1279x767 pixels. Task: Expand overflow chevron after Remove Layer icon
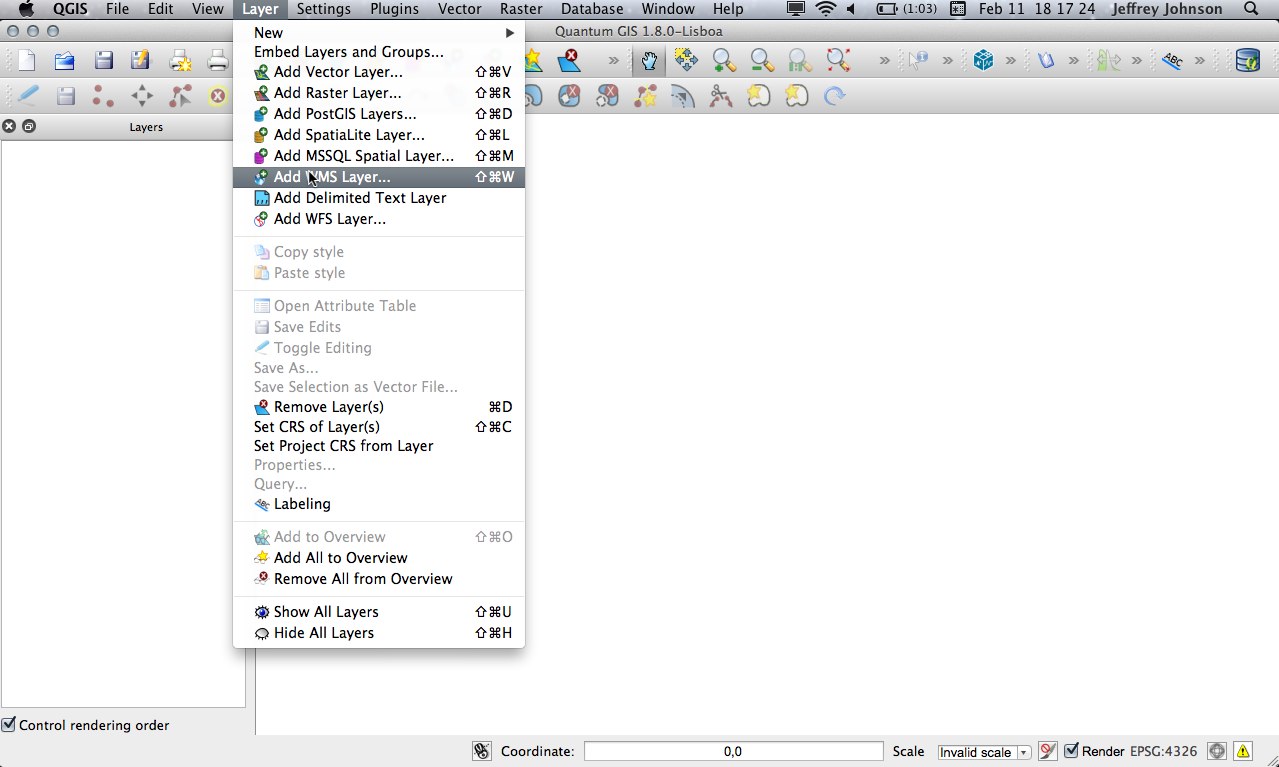[x=614, y=61]
